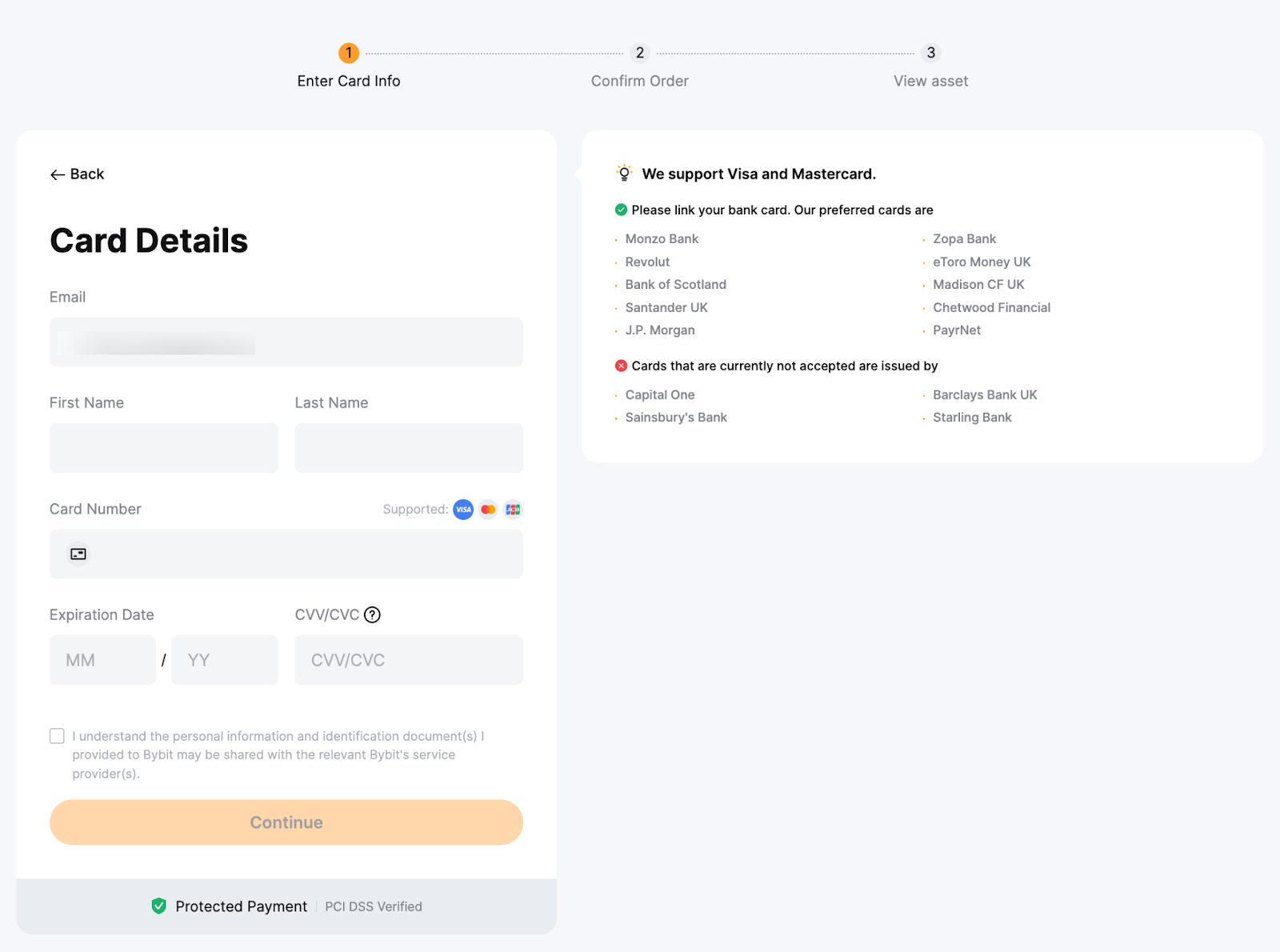
Task: Click the Visa card logo
Action: (463, 510)
